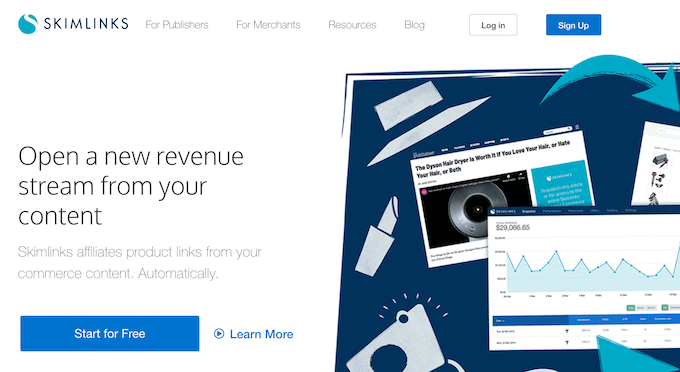The image size is (680, 372).
Task: Visit the Blog link
Action: [x=414, y=25]
